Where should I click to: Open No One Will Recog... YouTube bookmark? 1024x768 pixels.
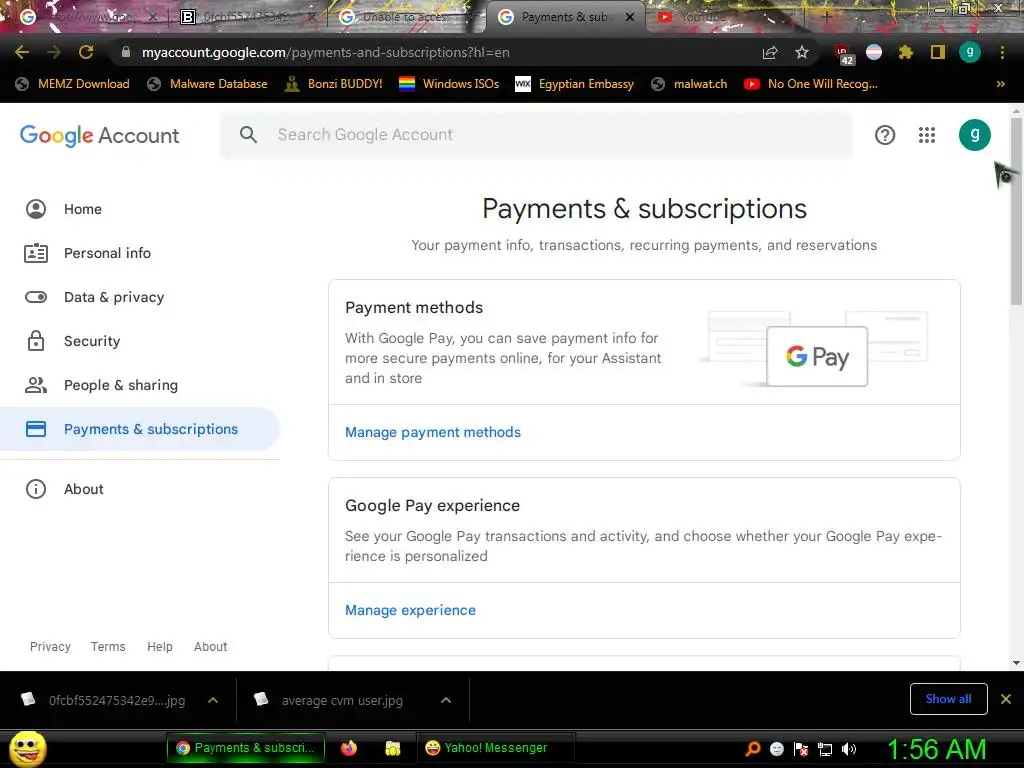point(811,84)
